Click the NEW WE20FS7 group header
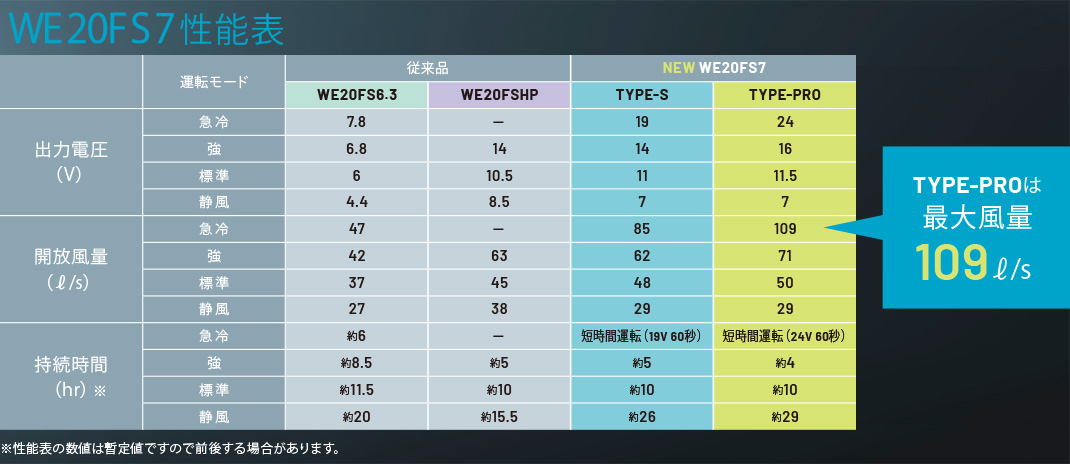1070x464 pixels. point(713,68)
